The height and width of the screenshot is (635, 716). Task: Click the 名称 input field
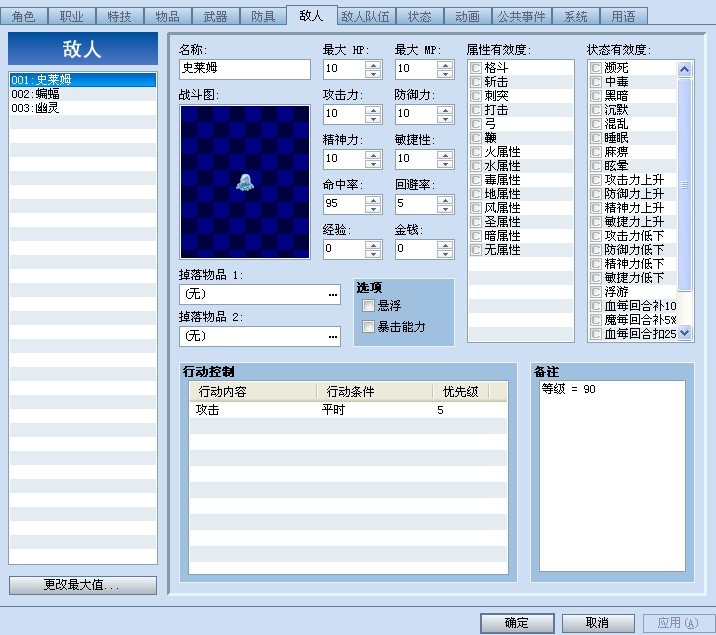245,69
